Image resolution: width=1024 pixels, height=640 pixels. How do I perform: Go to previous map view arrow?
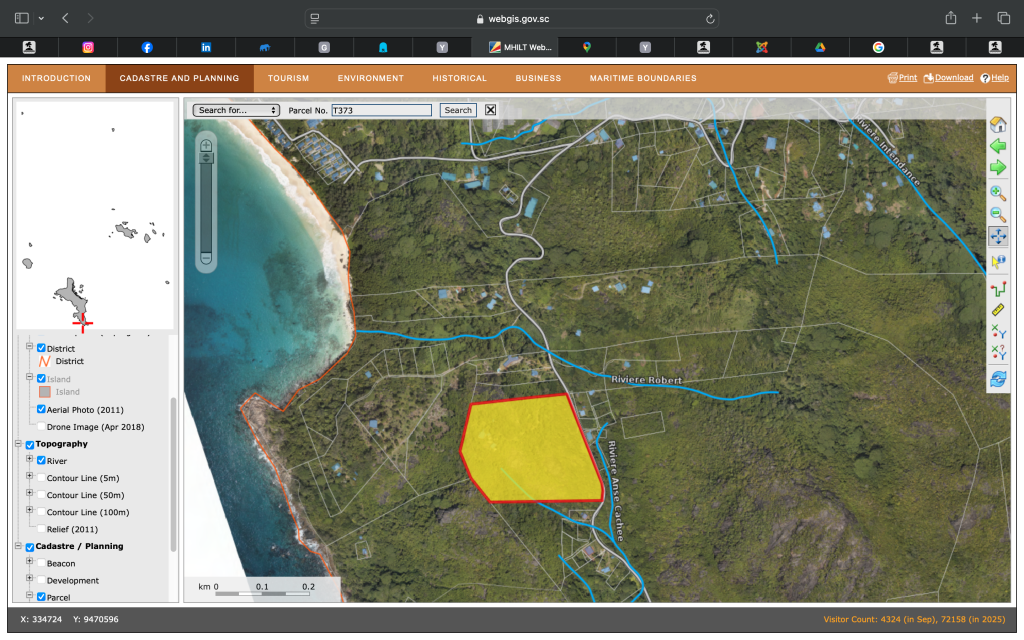coord(997,146)
